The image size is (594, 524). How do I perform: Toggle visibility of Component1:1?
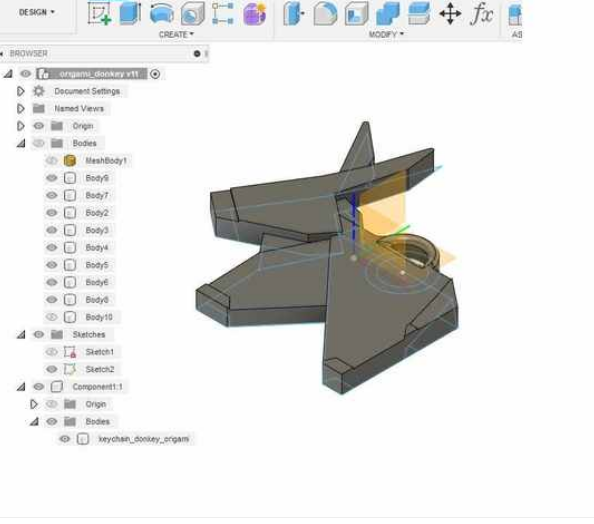(39, 386)
